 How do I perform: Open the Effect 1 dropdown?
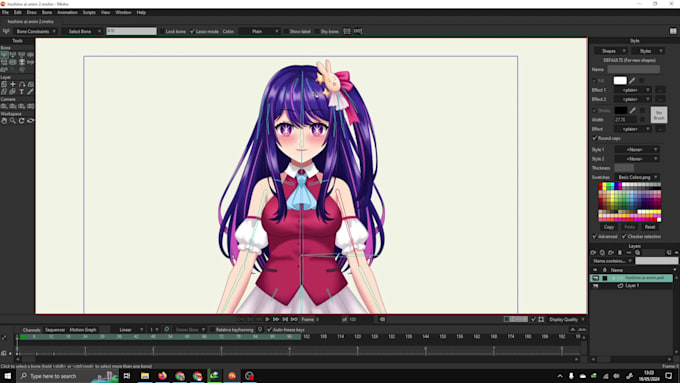pyautogui.click(x=633, y=90)
